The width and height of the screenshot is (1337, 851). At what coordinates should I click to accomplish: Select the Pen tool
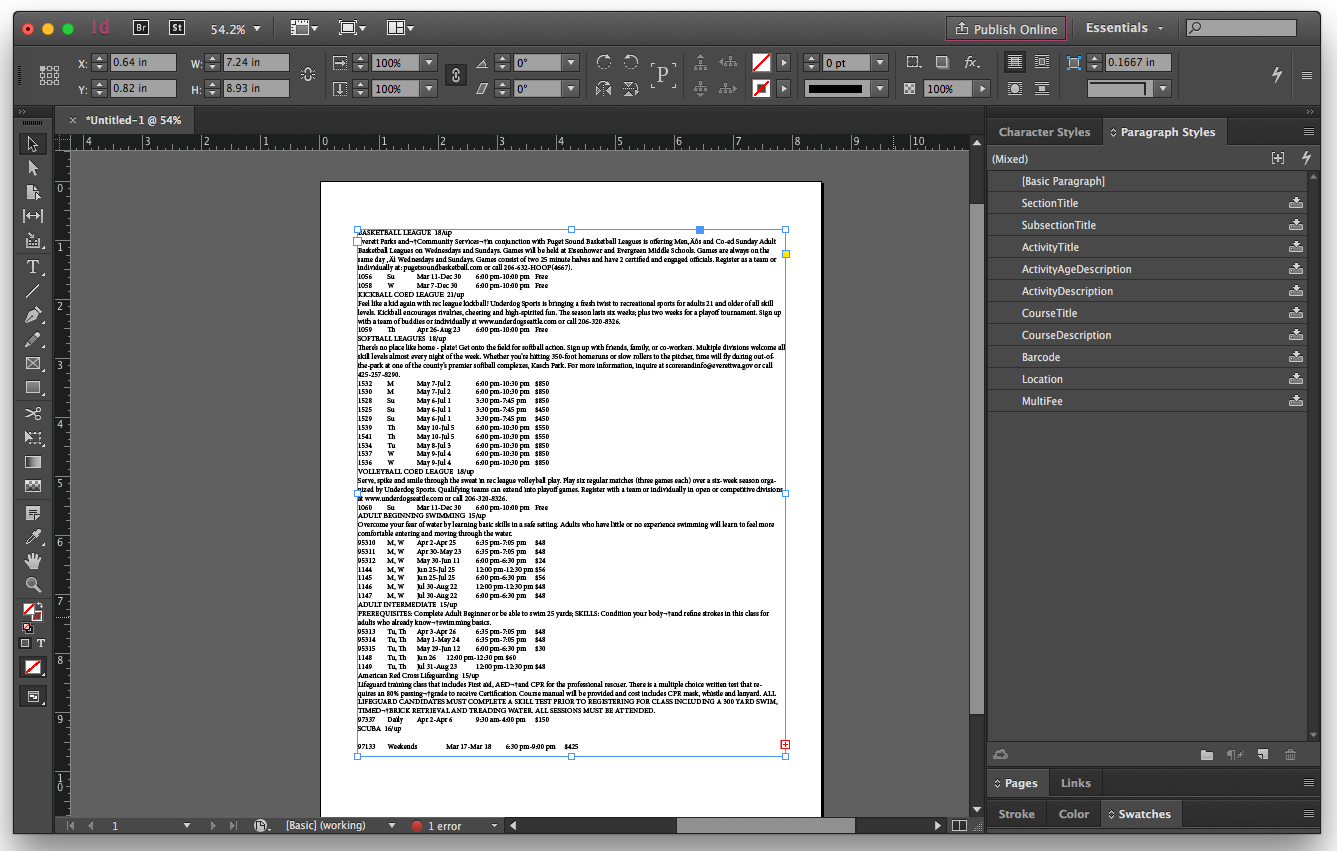coord(33,315)
